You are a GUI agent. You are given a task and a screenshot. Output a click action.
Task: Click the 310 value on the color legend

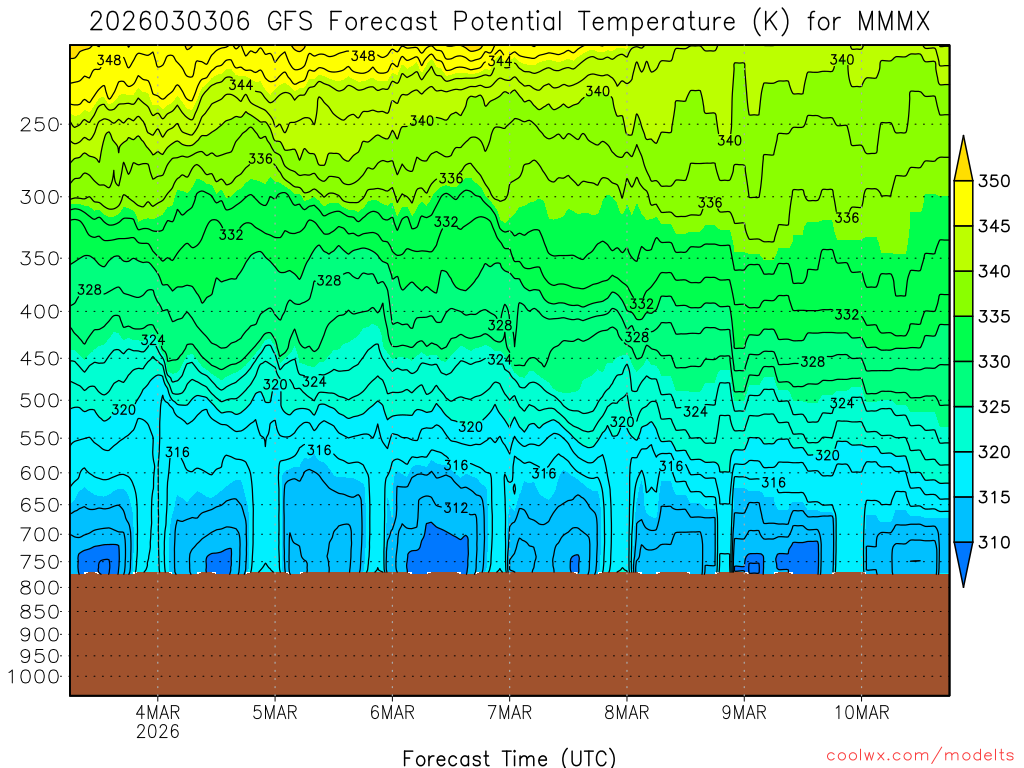(994, 542)
